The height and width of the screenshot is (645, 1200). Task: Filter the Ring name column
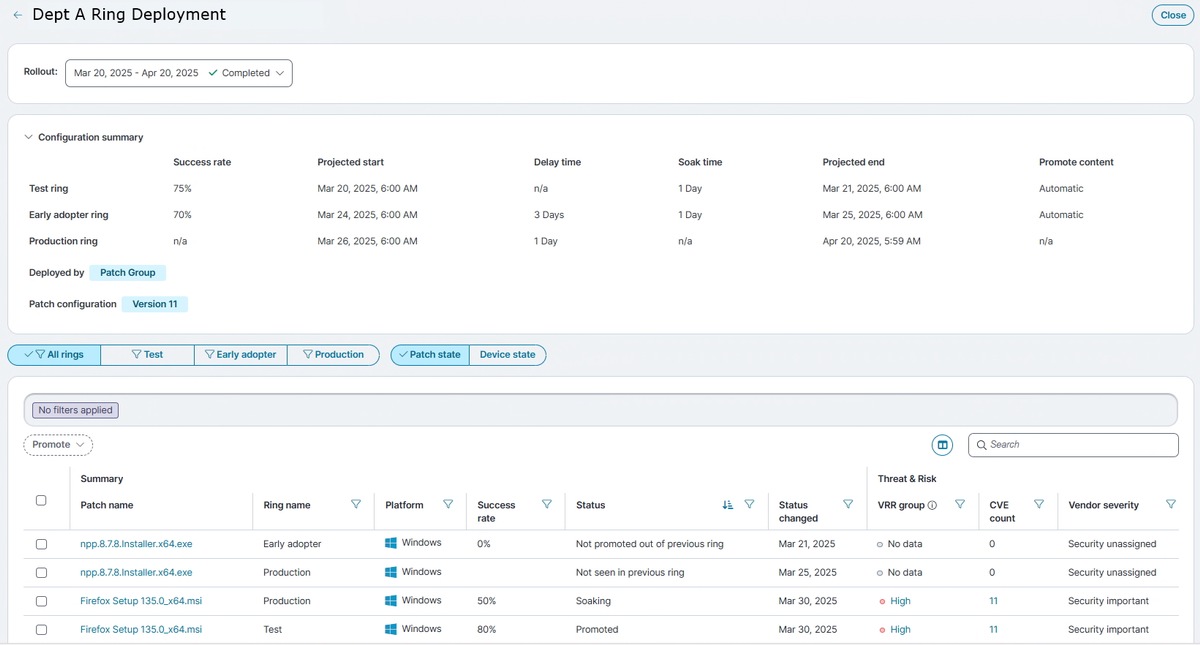point(356,505)
